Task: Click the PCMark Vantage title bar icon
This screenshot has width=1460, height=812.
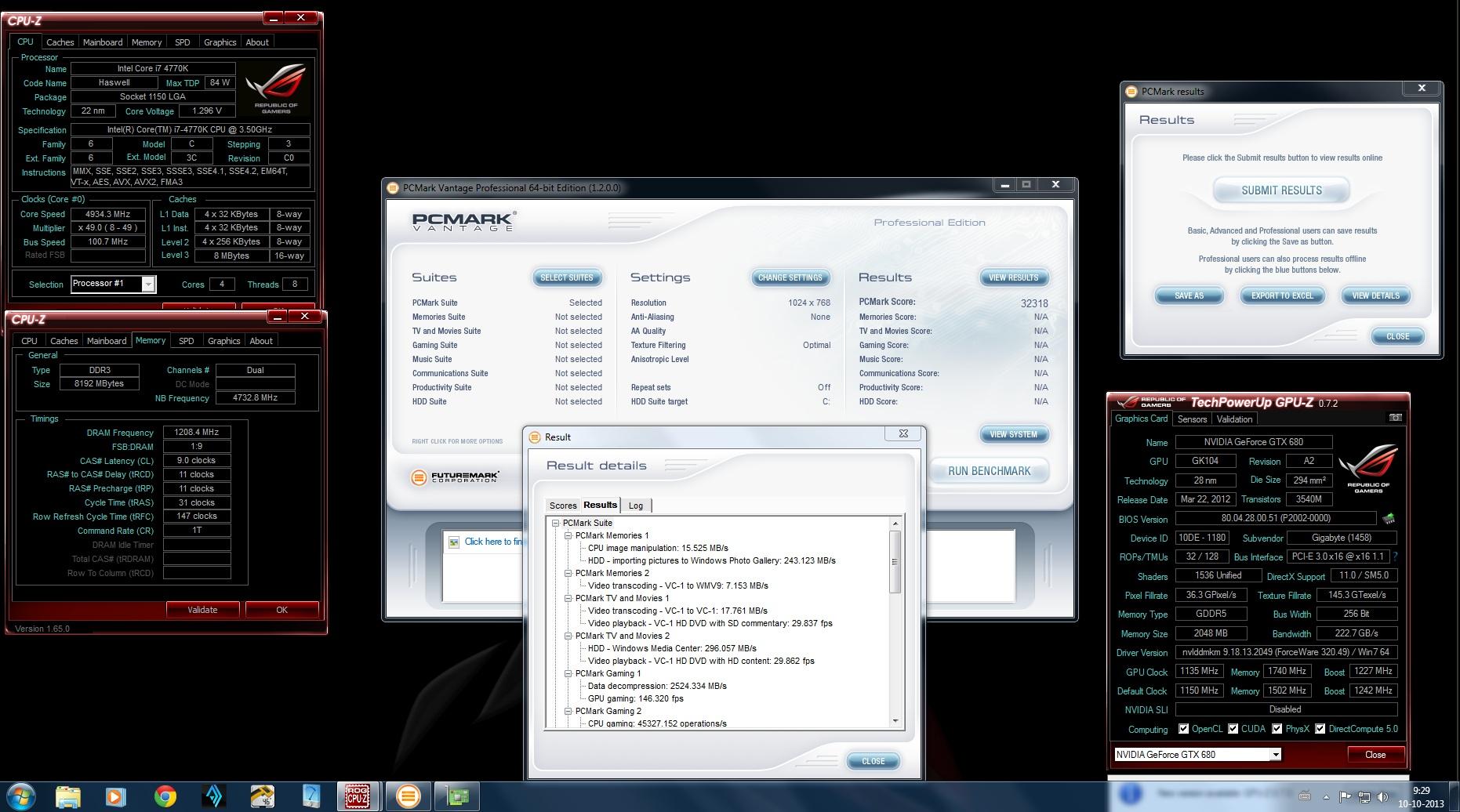Action: pyautogui.click(x=393, y=187)
